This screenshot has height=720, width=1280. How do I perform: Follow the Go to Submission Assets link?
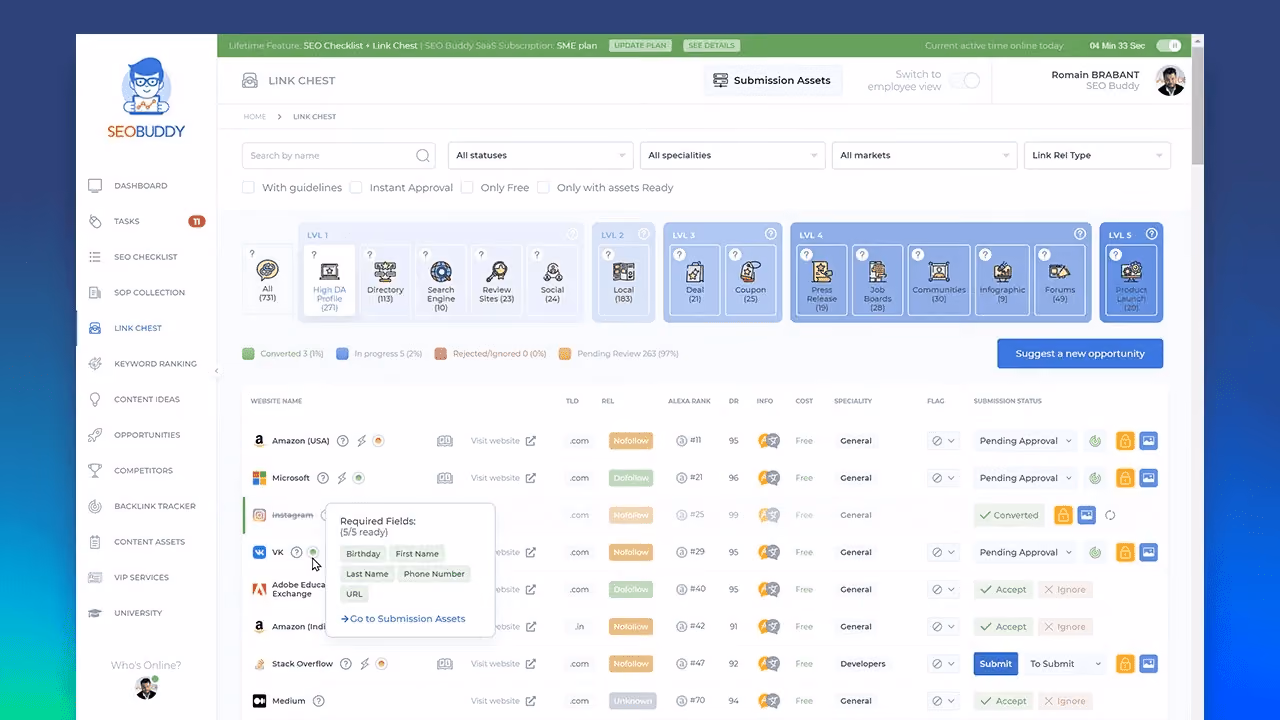pos(403,619)
